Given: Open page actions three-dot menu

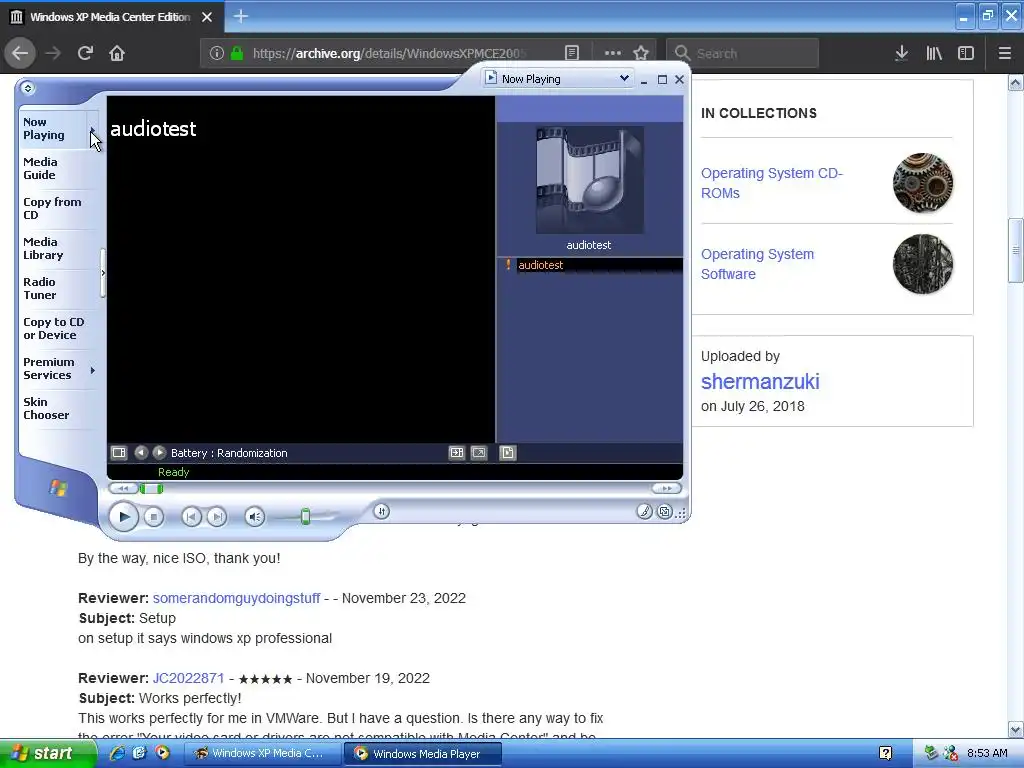Looking at the screenshot, I should point(613,53).
